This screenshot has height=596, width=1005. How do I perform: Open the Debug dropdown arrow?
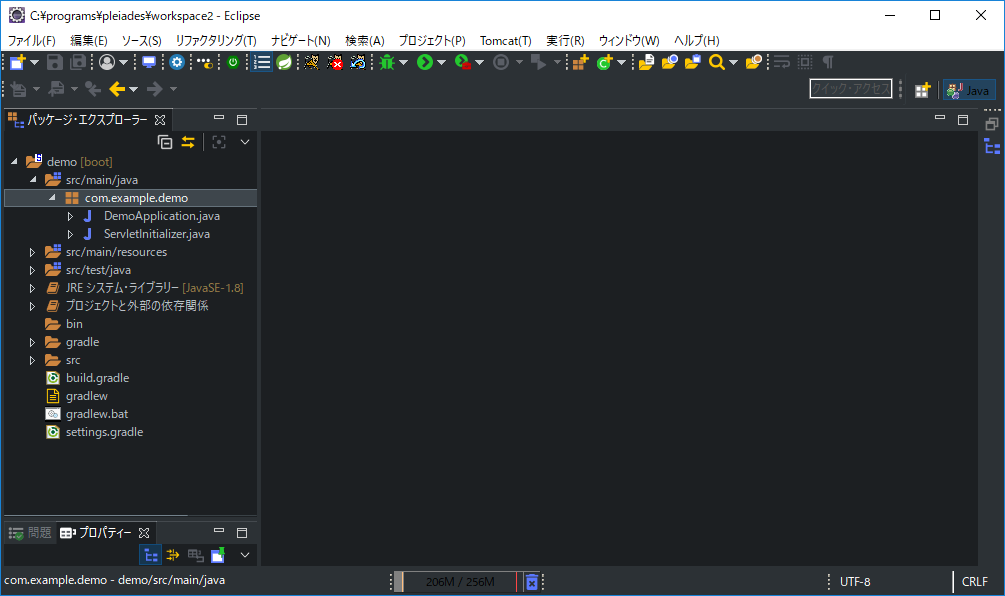click(x=403, y=62)
